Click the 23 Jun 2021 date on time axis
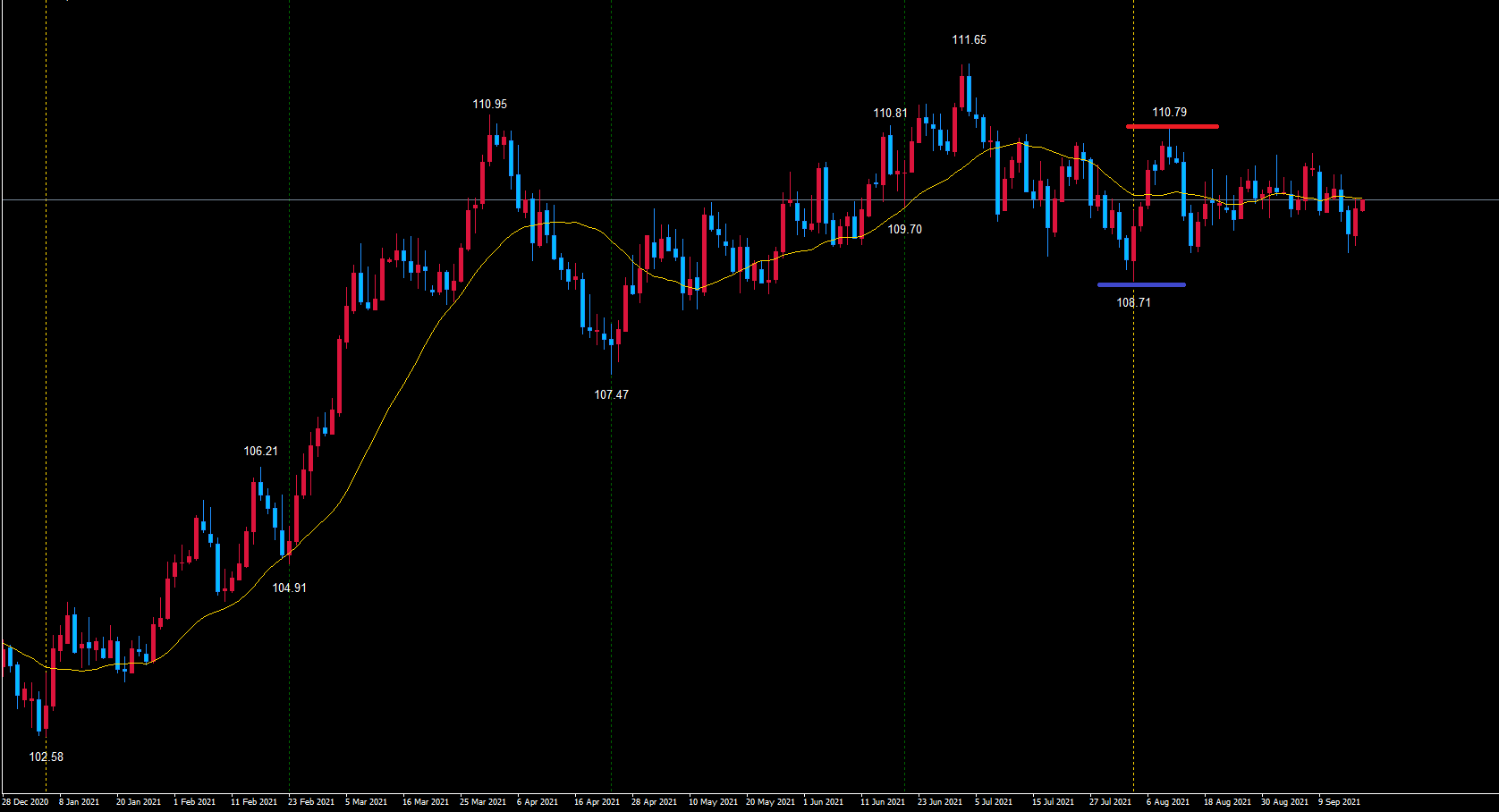This screenshot has width=1499, height=812. tap(939, 802)
